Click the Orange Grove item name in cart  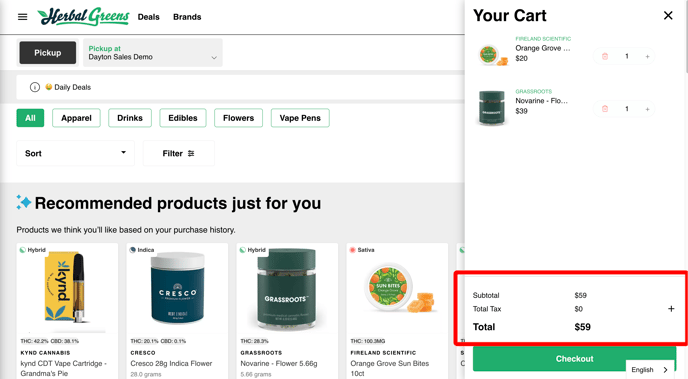click(543, 48)
